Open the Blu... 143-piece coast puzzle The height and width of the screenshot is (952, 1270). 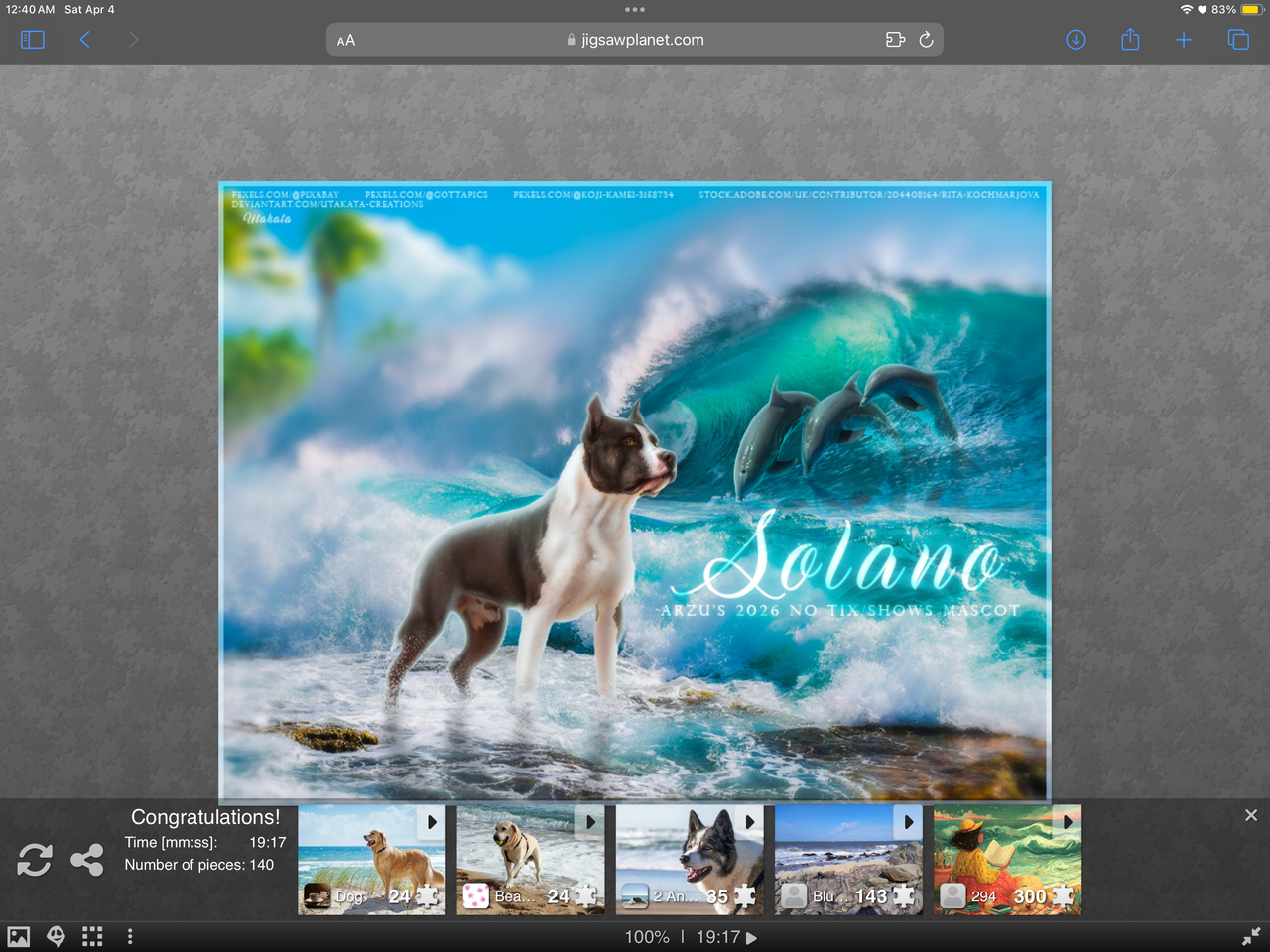(848, 859)
